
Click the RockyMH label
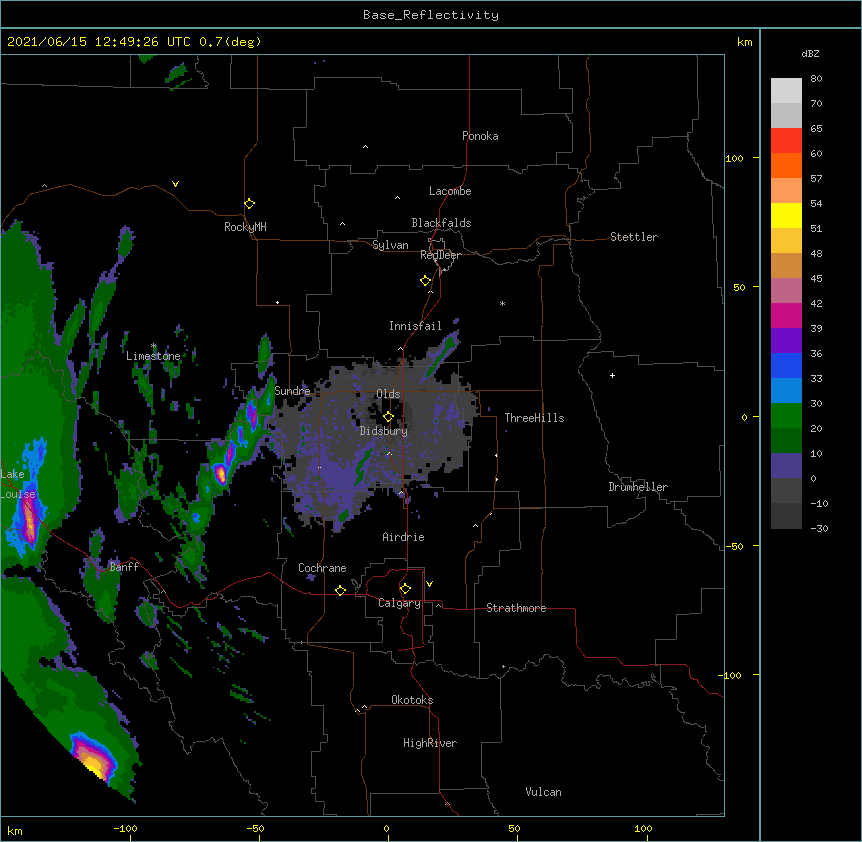point(245,227)
